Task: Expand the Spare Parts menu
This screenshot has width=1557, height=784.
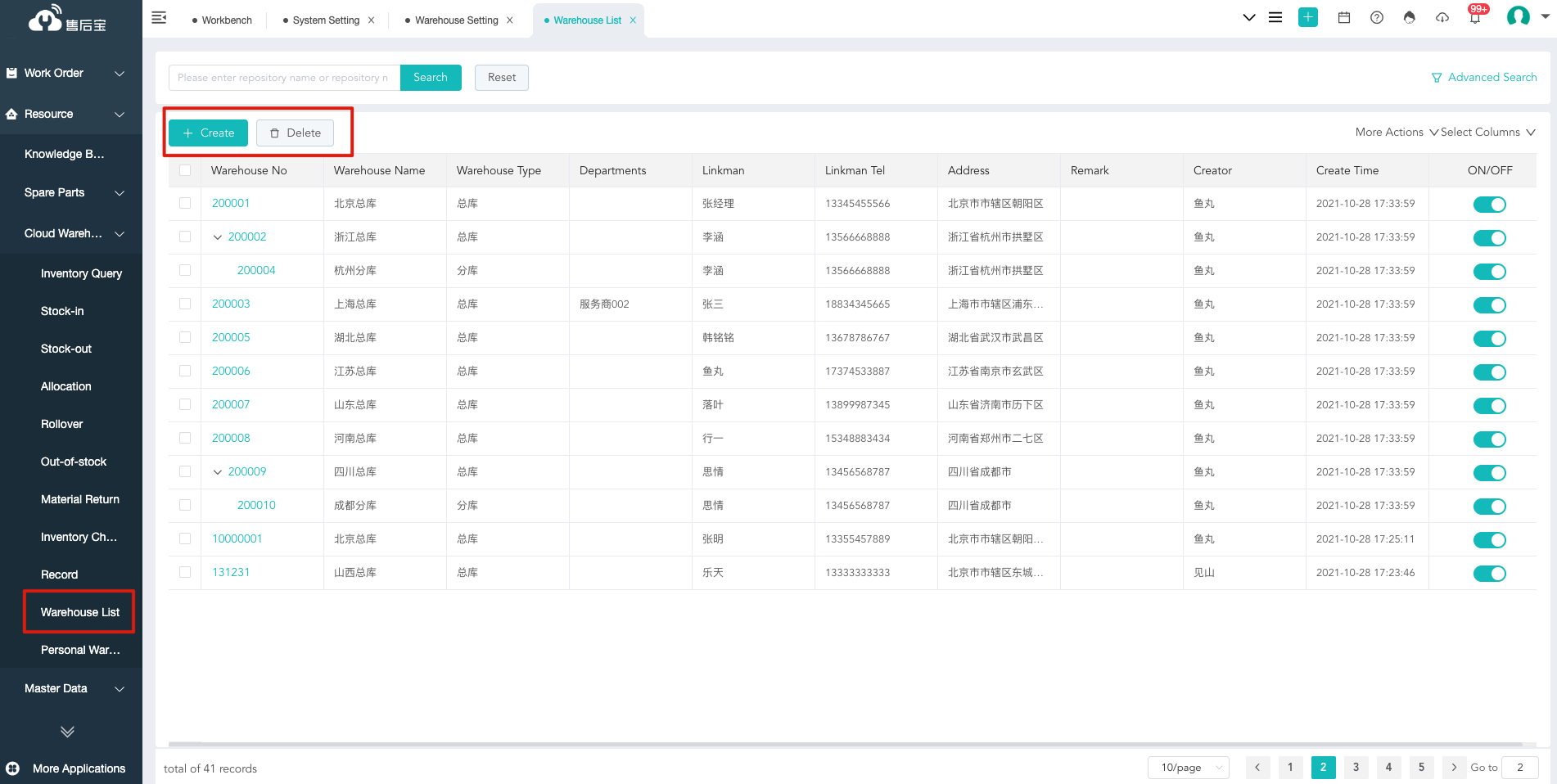Action: [x=71, y=192]
